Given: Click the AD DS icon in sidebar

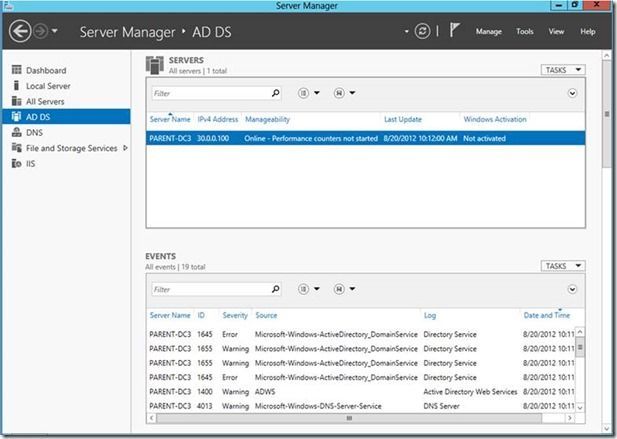Looking at the screenshot, I should (16, 116).
